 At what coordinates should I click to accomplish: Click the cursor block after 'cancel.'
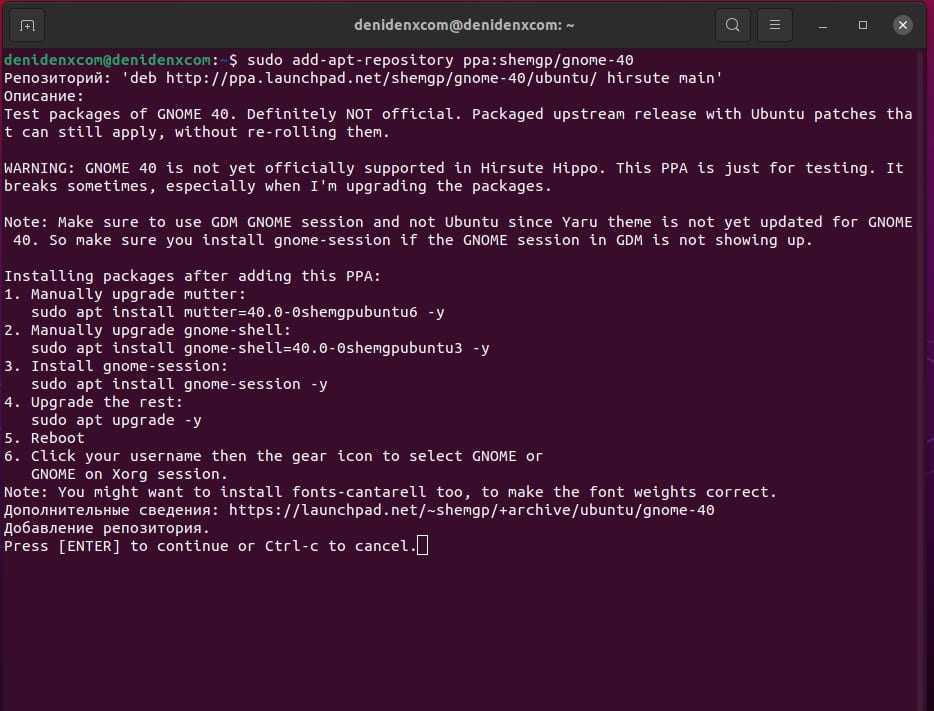point(422,546)
